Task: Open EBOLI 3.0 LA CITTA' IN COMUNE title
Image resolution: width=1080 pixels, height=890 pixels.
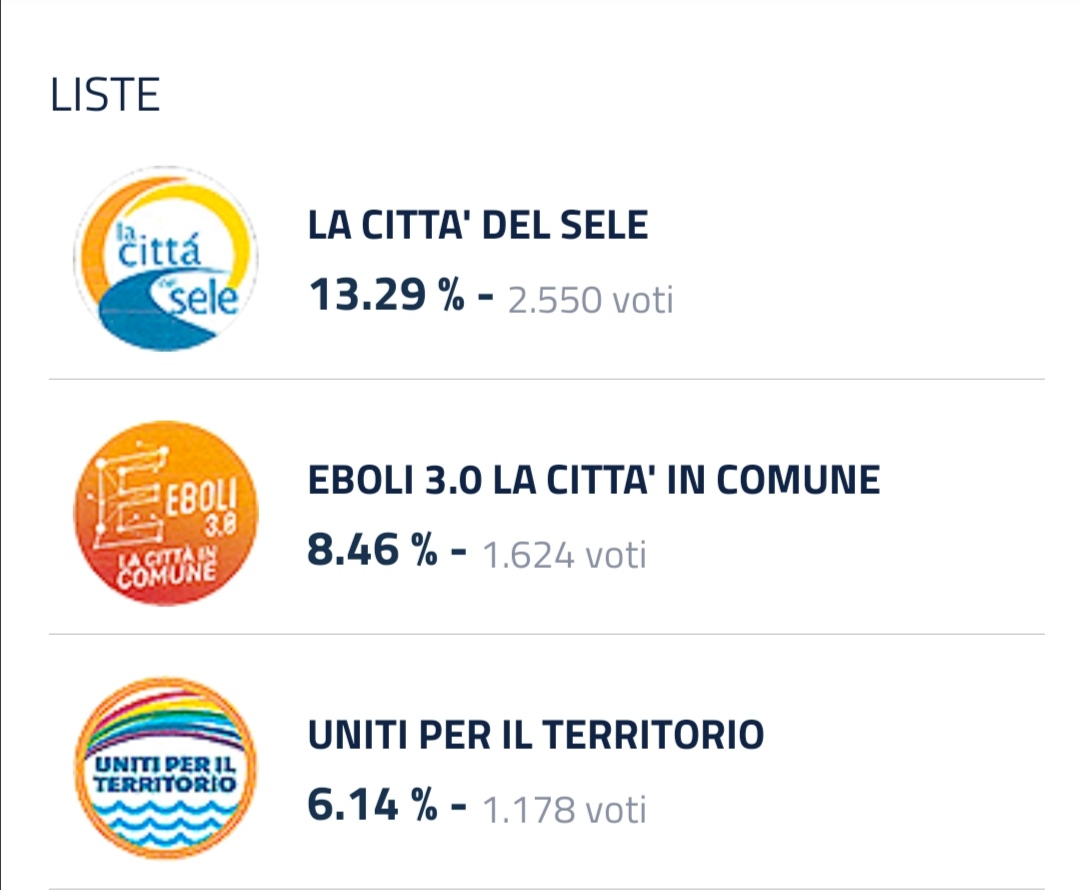Action: coord(594,480)
